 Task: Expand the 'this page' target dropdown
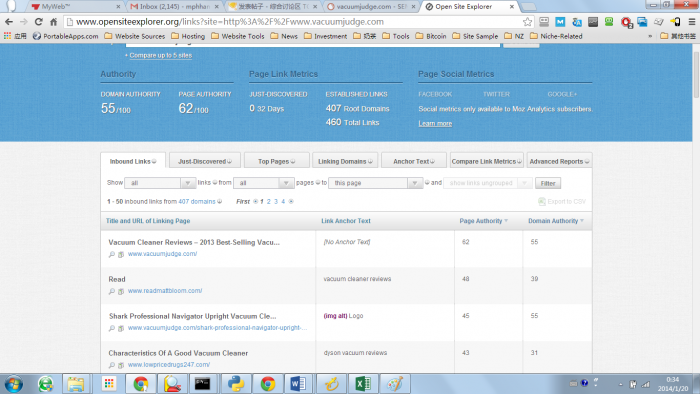coord(375,183)
